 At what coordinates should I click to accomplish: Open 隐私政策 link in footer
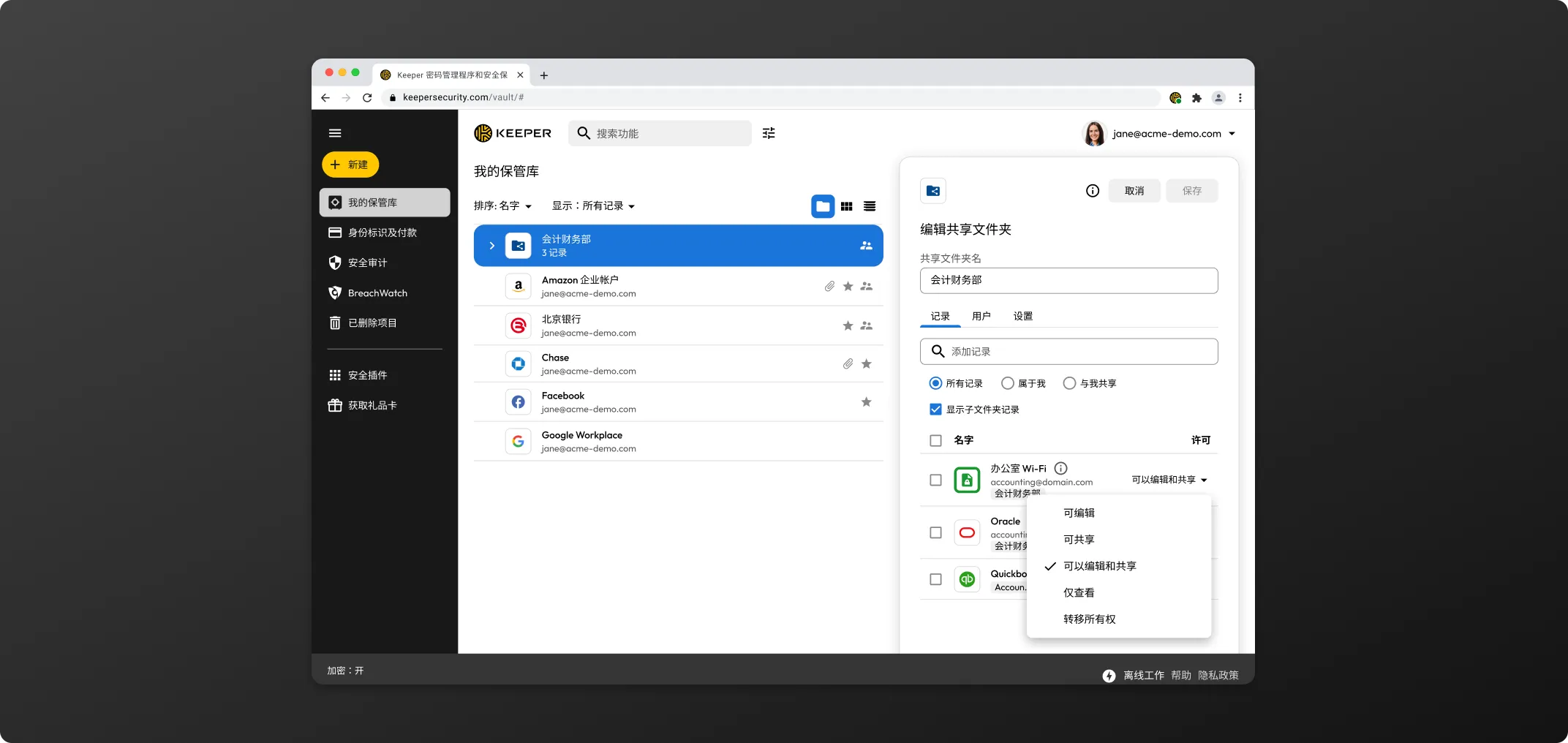point(1218,676)
